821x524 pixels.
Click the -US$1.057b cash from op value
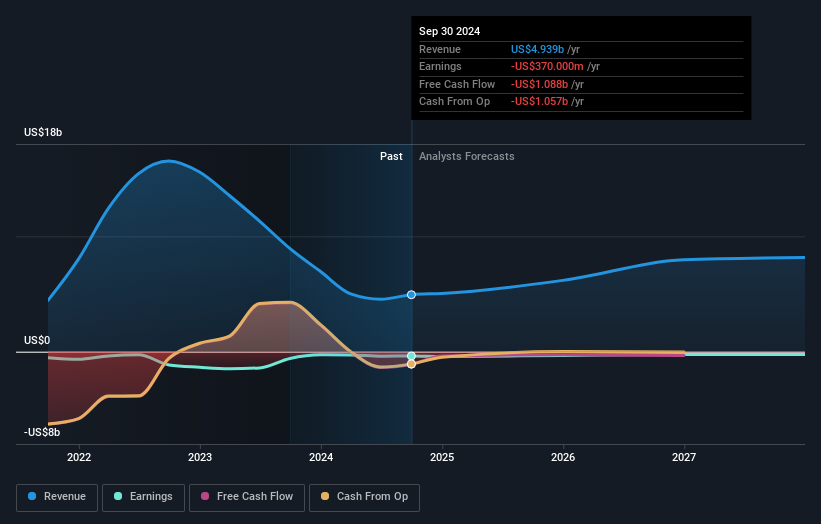click(x=539, y=102)
